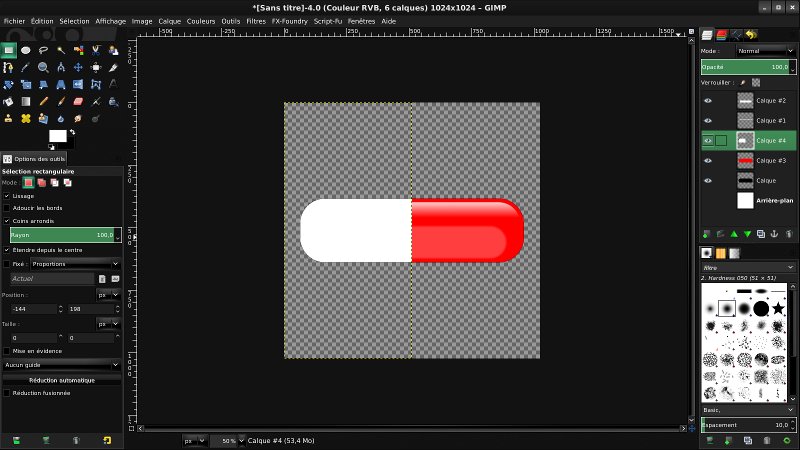Image resolution: width=800 pixels, height=450 pixels.
Task: Enable Réduction fusionnée checkbox
Action: [7, 393]
